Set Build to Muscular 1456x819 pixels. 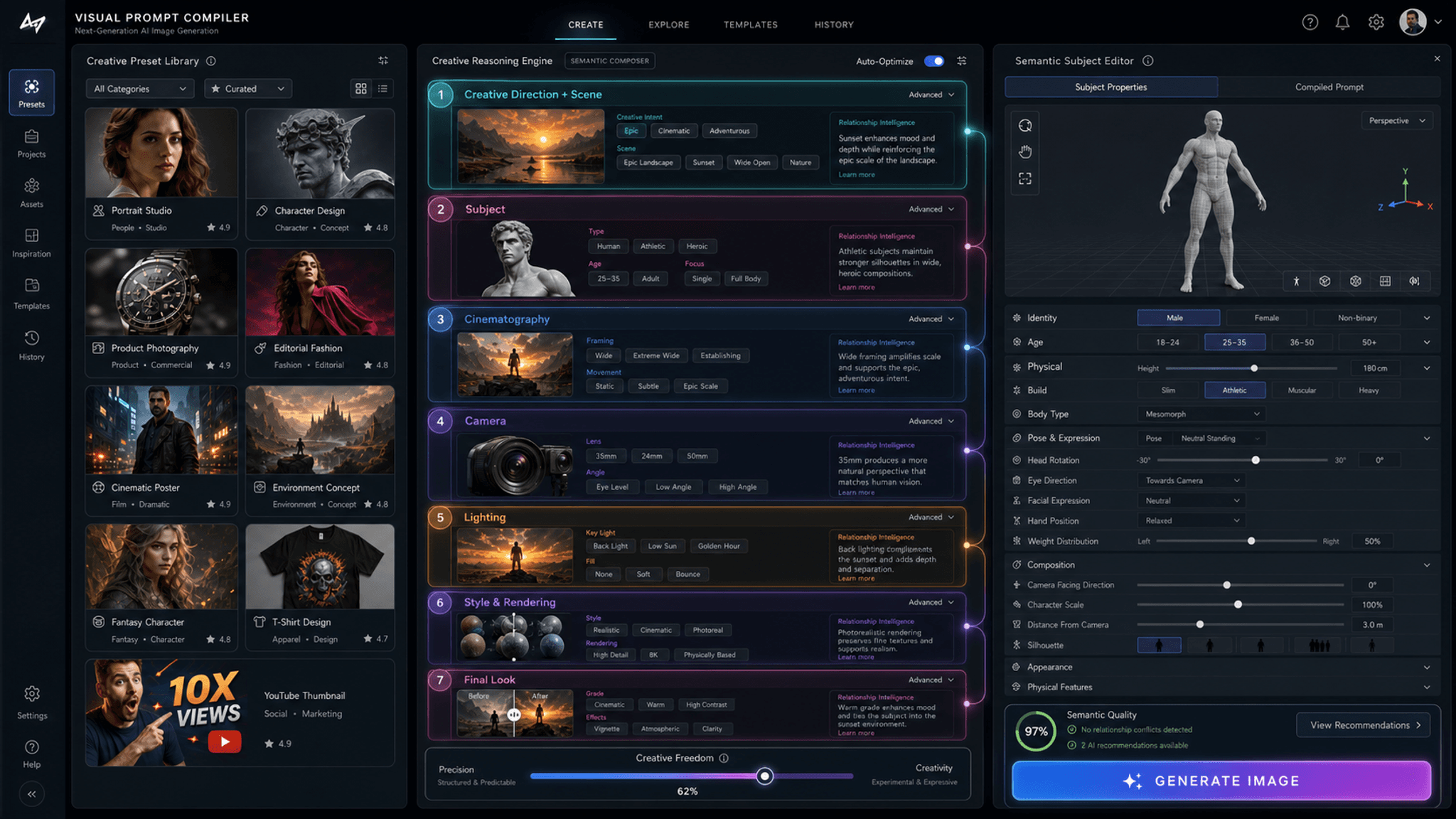click(x=1302, y=390)
